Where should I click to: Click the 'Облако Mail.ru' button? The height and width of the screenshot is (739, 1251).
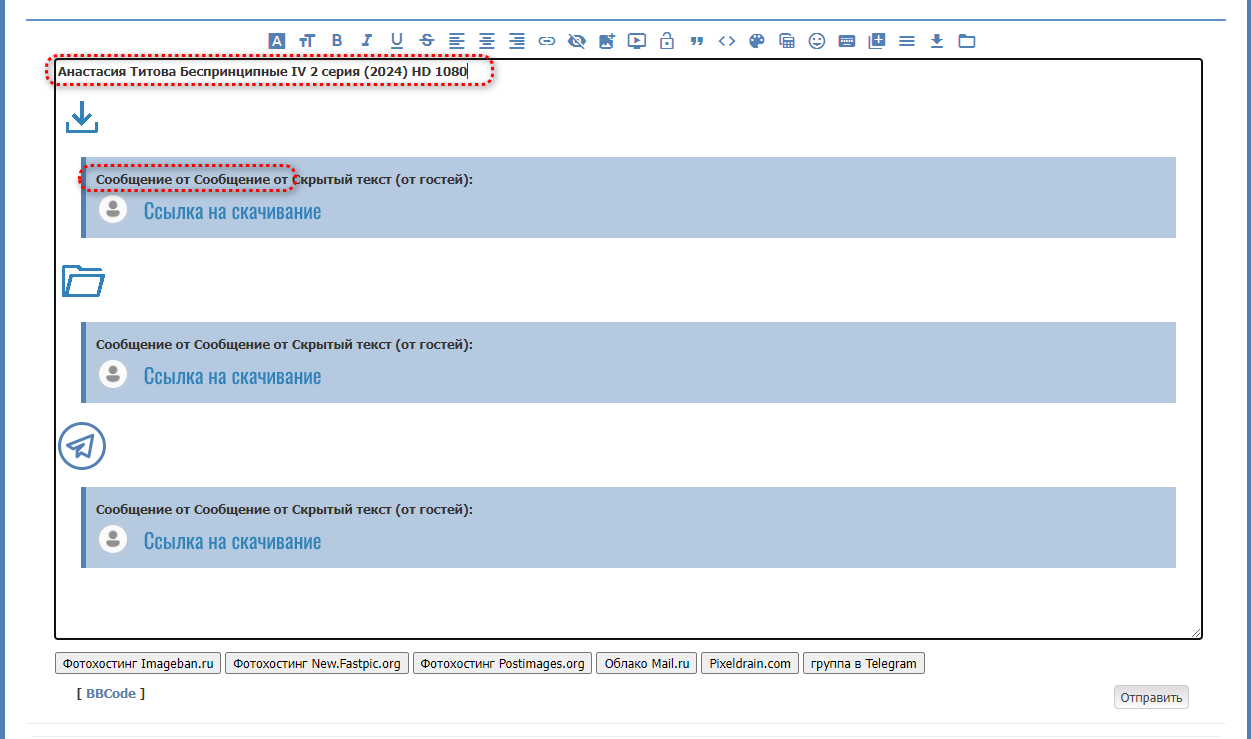coord(647,663)
